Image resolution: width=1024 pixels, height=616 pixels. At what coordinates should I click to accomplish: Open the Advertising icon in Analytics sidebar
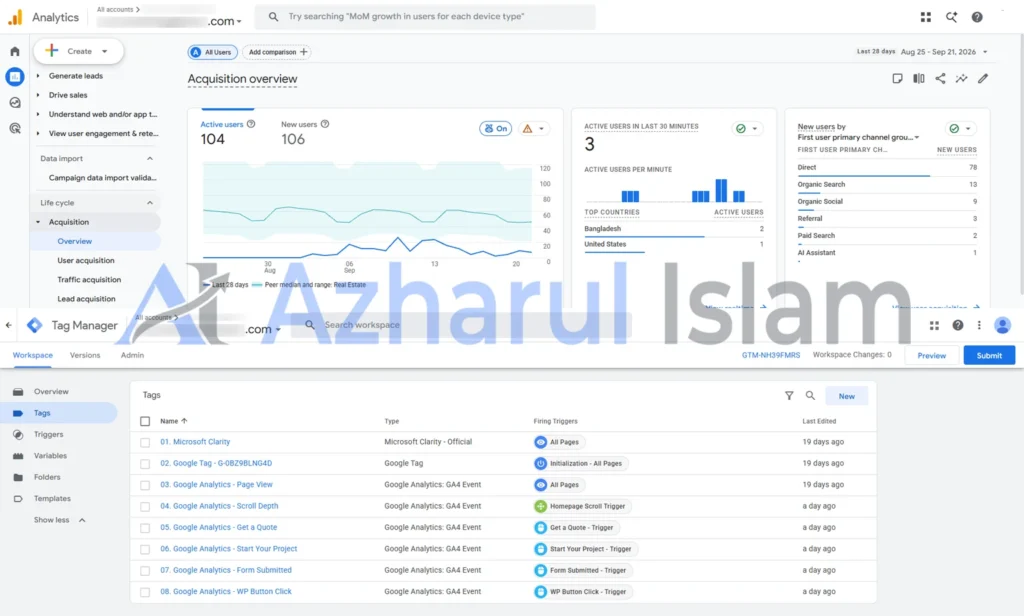tap(14, 129)
